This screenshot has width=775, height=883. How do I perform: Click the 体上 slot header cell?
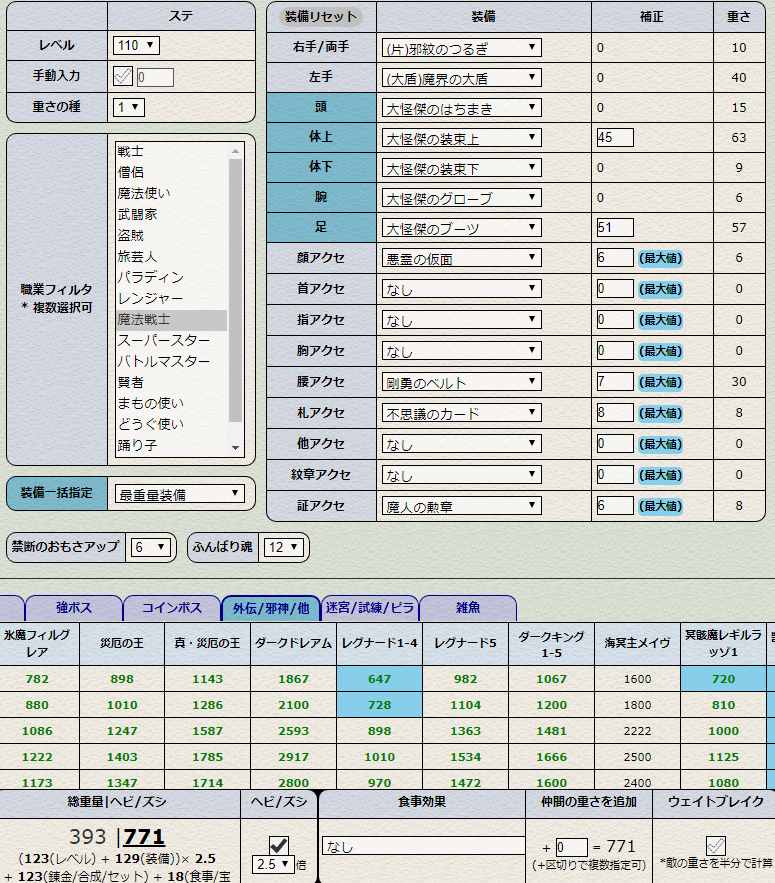[321, 137]
